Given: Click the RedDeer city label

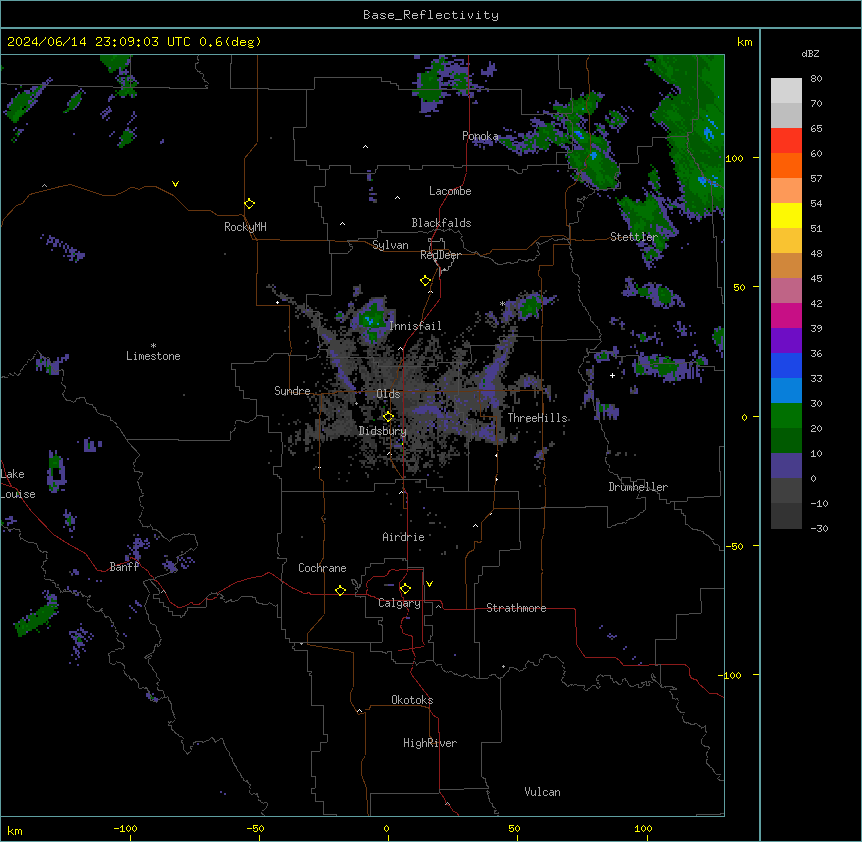Looking at the screenshot, I should pyautogui.click(x=440, y=255).
